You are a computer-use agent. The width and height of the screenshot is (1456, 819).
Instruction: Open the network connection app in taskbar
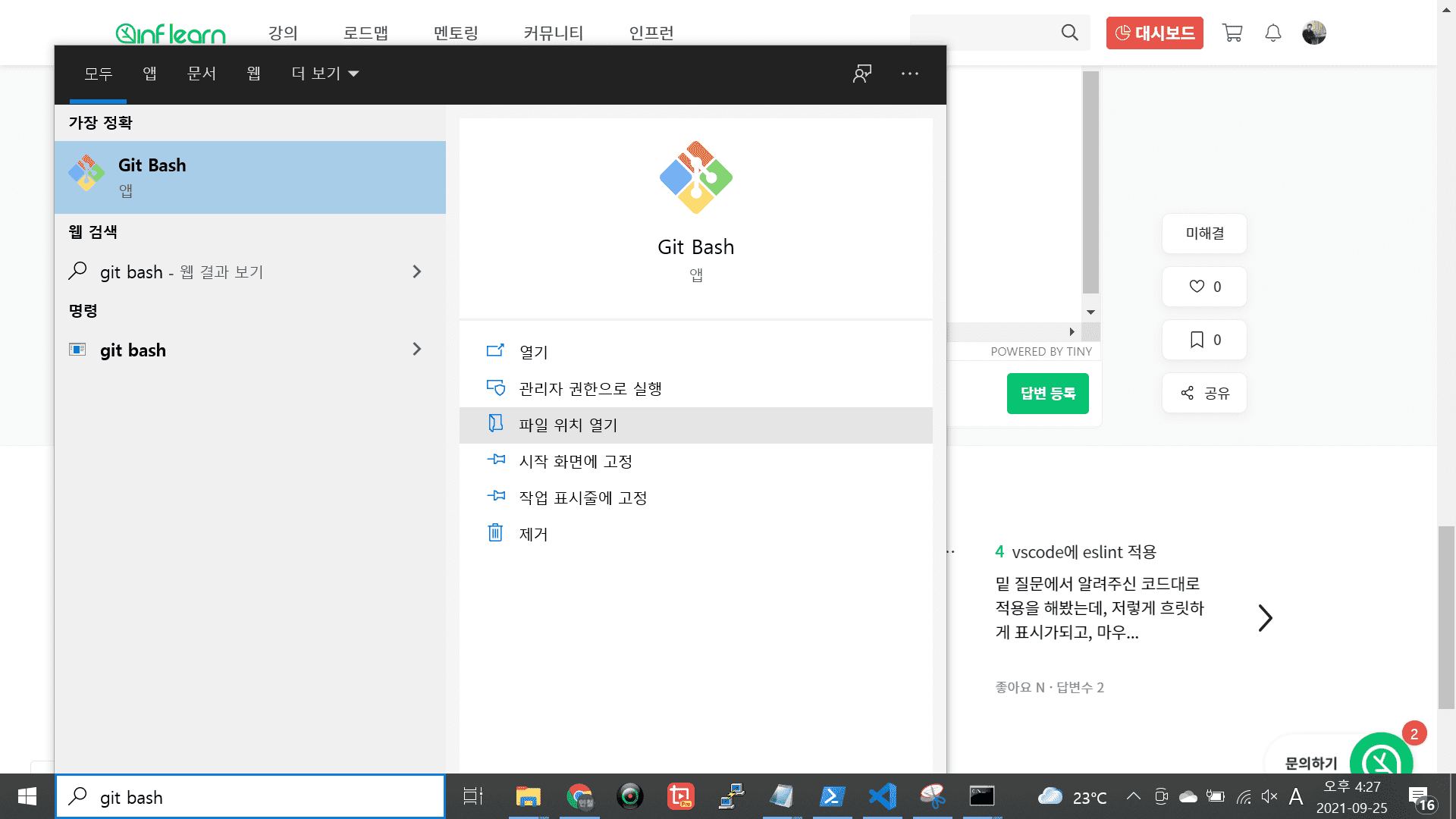[x=731, y=796]
